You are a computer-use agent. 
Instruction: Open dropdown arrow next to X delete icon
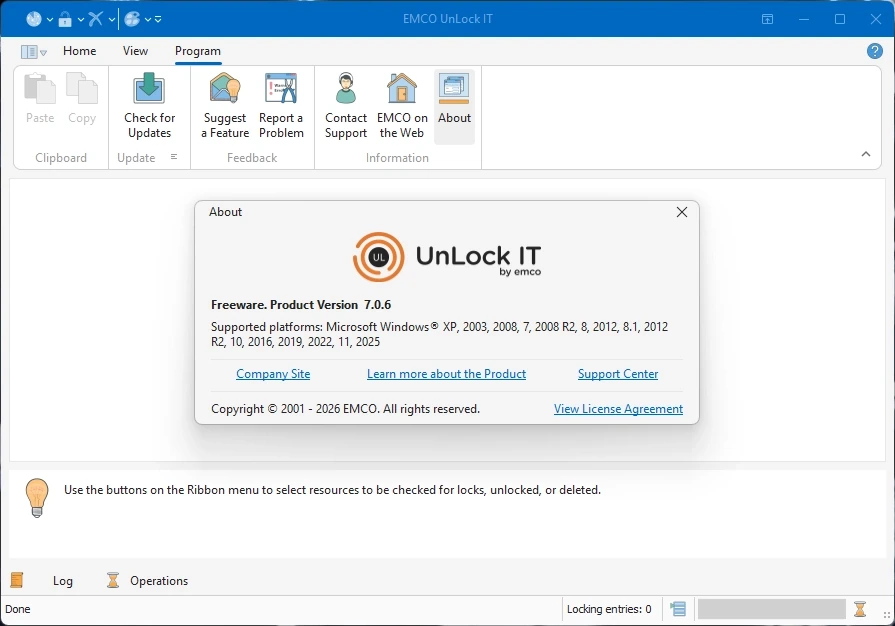111,19
